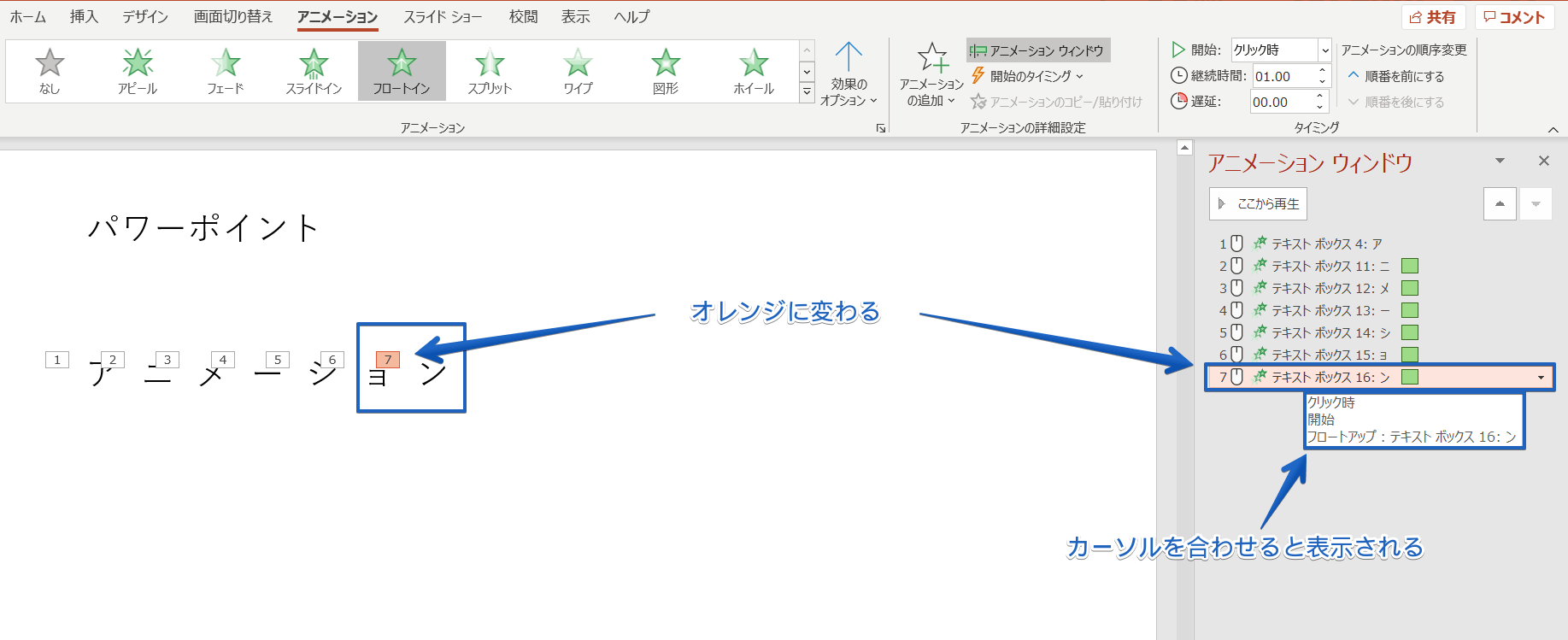Click slide scrollbar up arrow
1568x640 pixels.
pyautogui.click(x=1184, y=147)
